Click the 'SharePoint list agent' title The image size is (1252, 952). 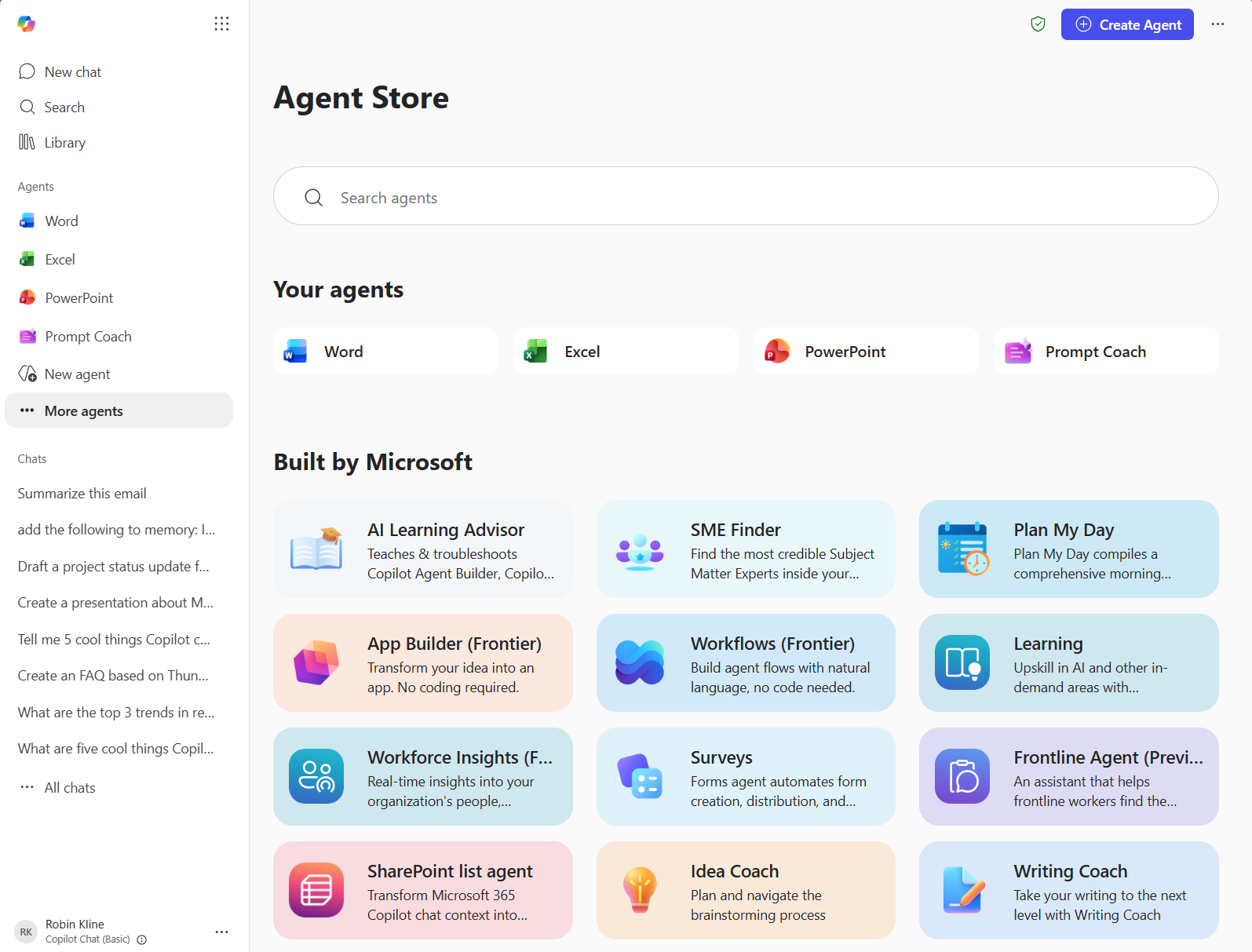[x=450, y=871]
